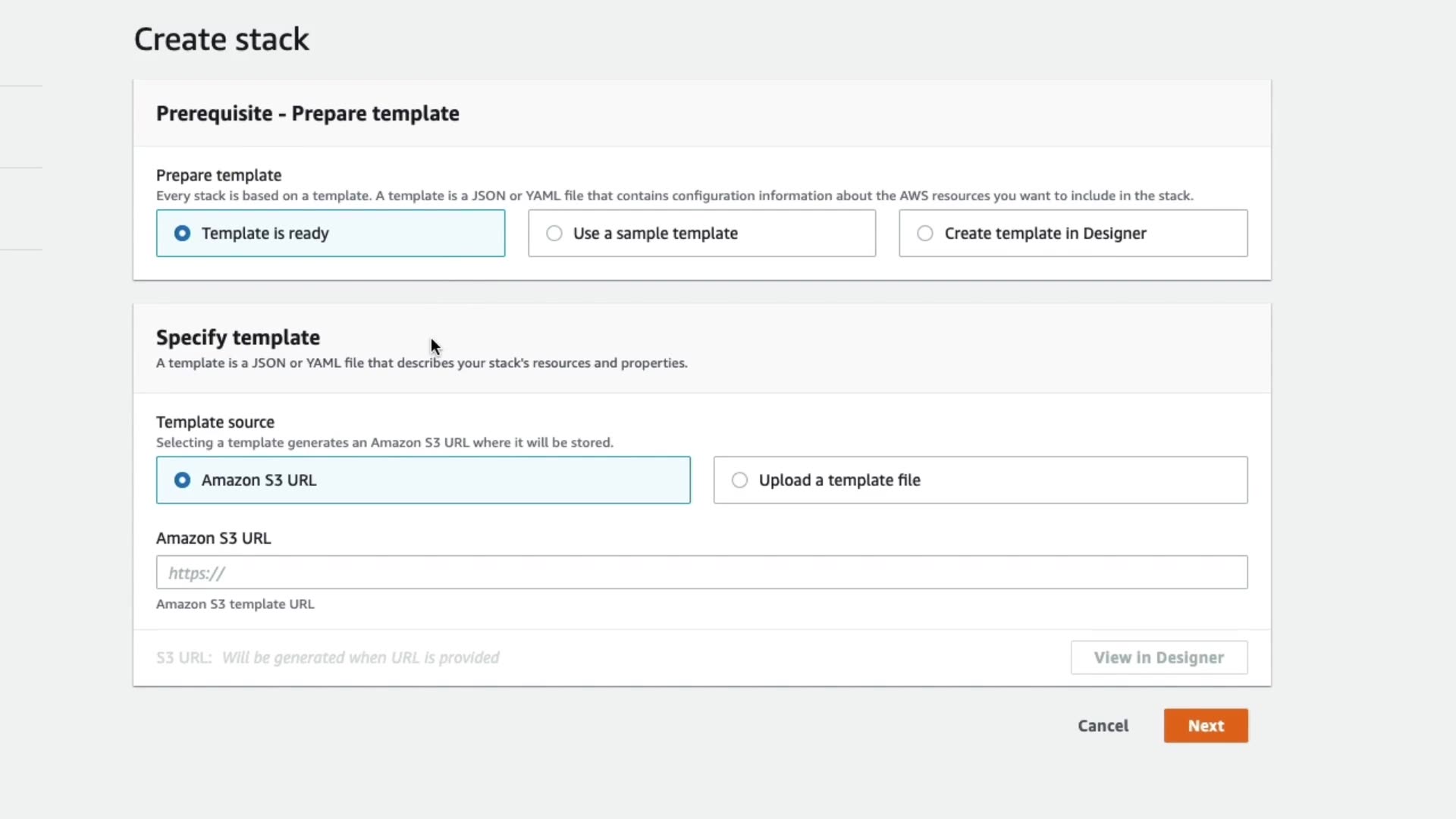Viewport: 1456px width, 819px height.
Task: Click the 'Amazon S3 template URL' helper text
Action: (x=235, y=604)
